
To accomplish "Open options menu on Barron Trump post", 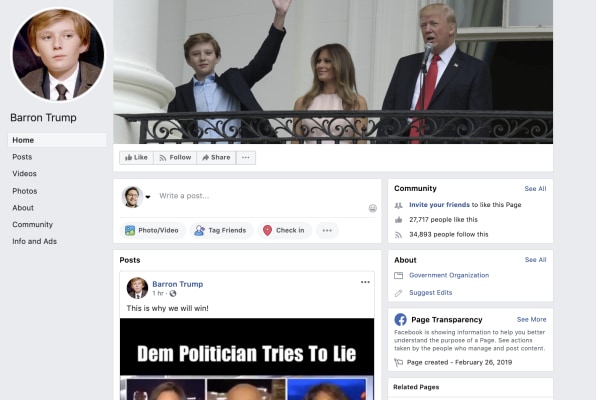I will point(365,282).
